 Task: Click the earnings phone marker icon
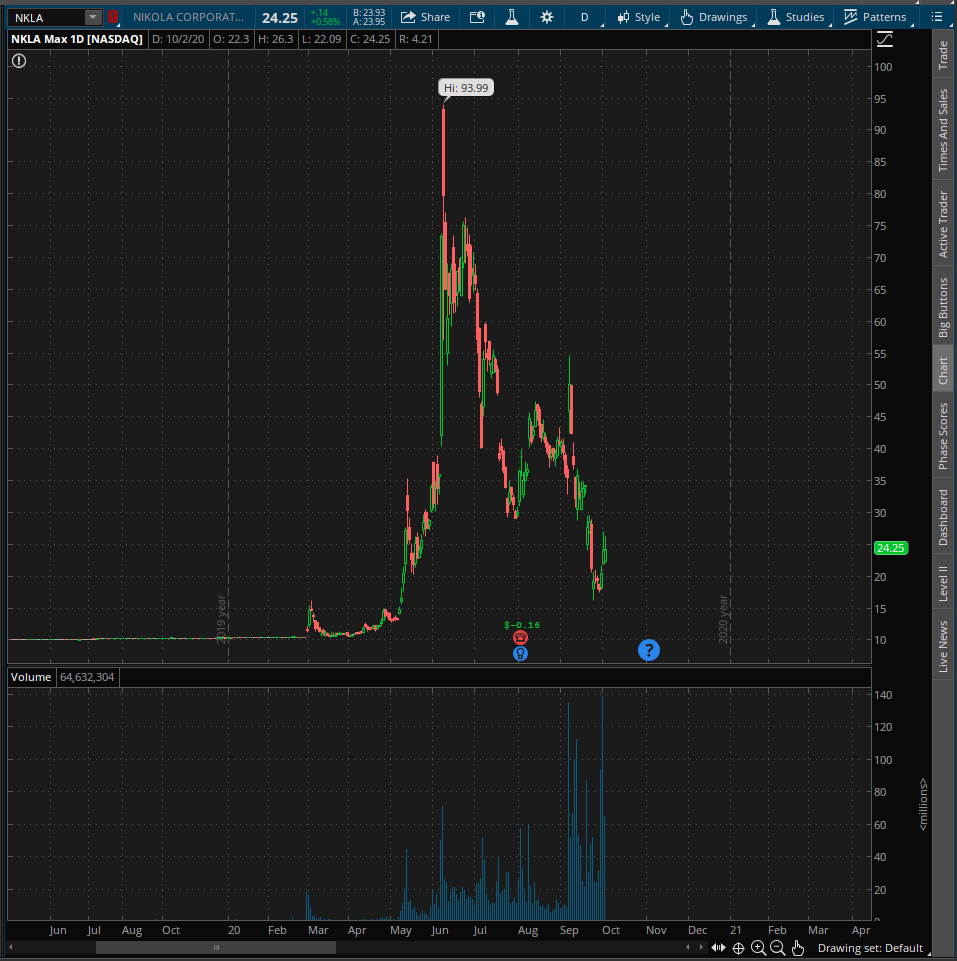point(520,638)
